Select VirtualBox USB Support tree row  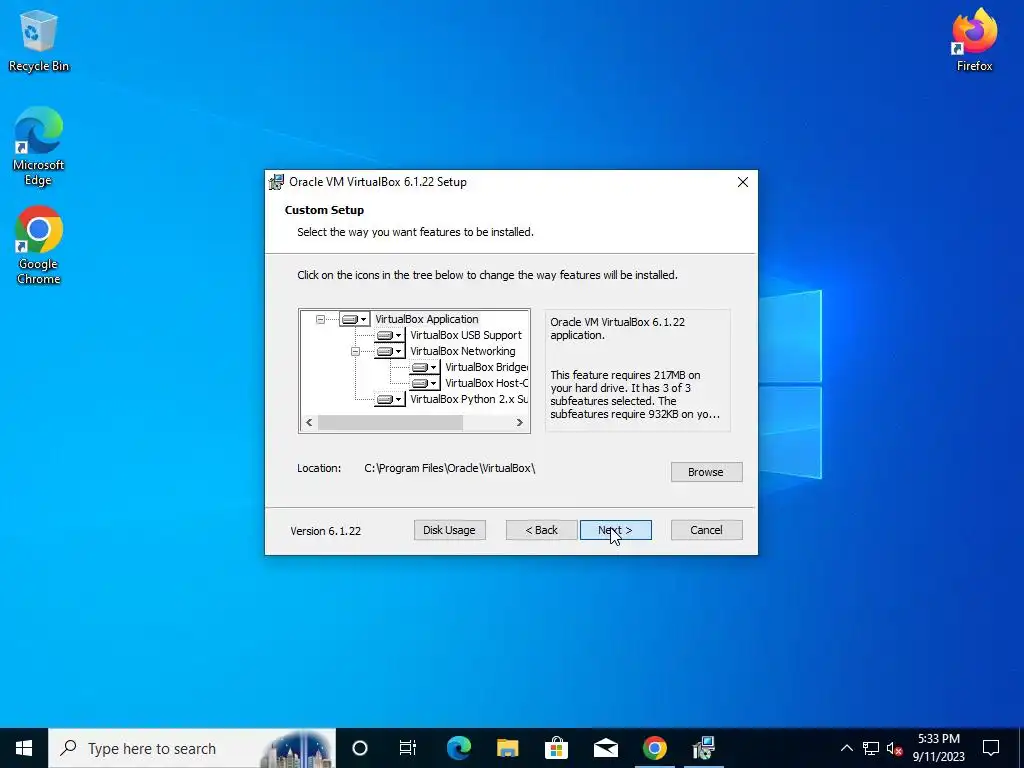(466, 336)
